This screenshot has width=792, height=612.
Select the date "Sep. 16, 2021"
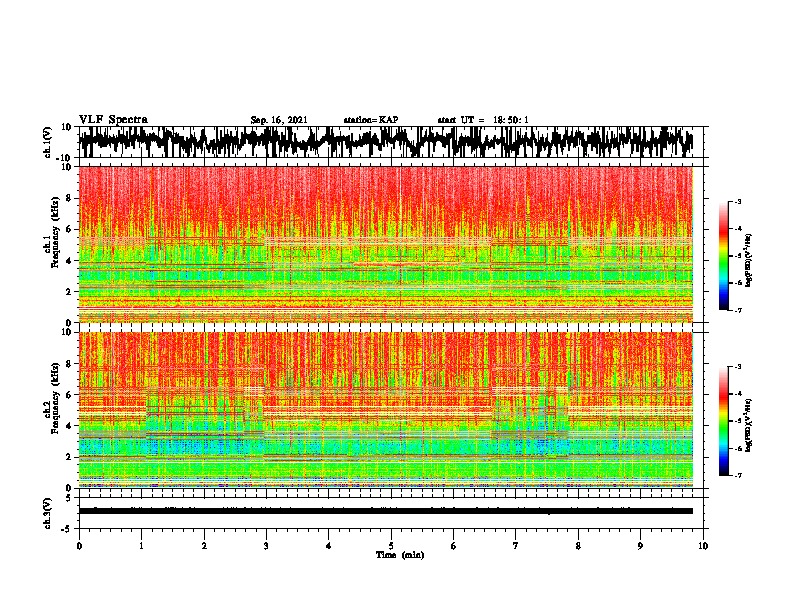click(x=279, y=120)
